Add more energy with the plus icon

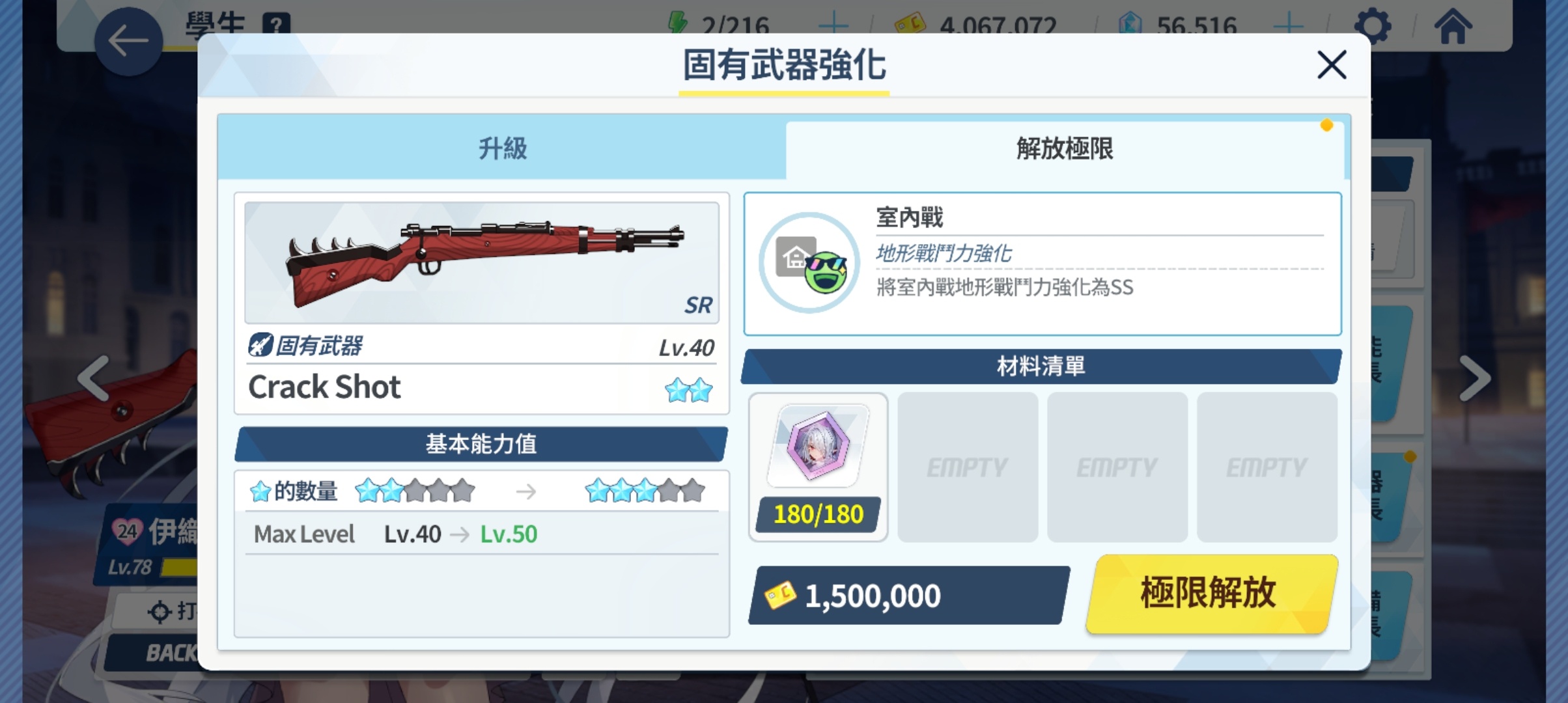pyautogui.click(x=833, y=25)
